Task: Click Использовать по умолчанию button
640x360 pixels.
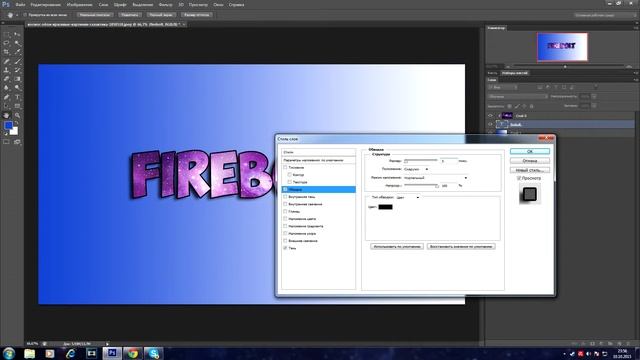Action: pyautogui.click(x=397, y=247)
